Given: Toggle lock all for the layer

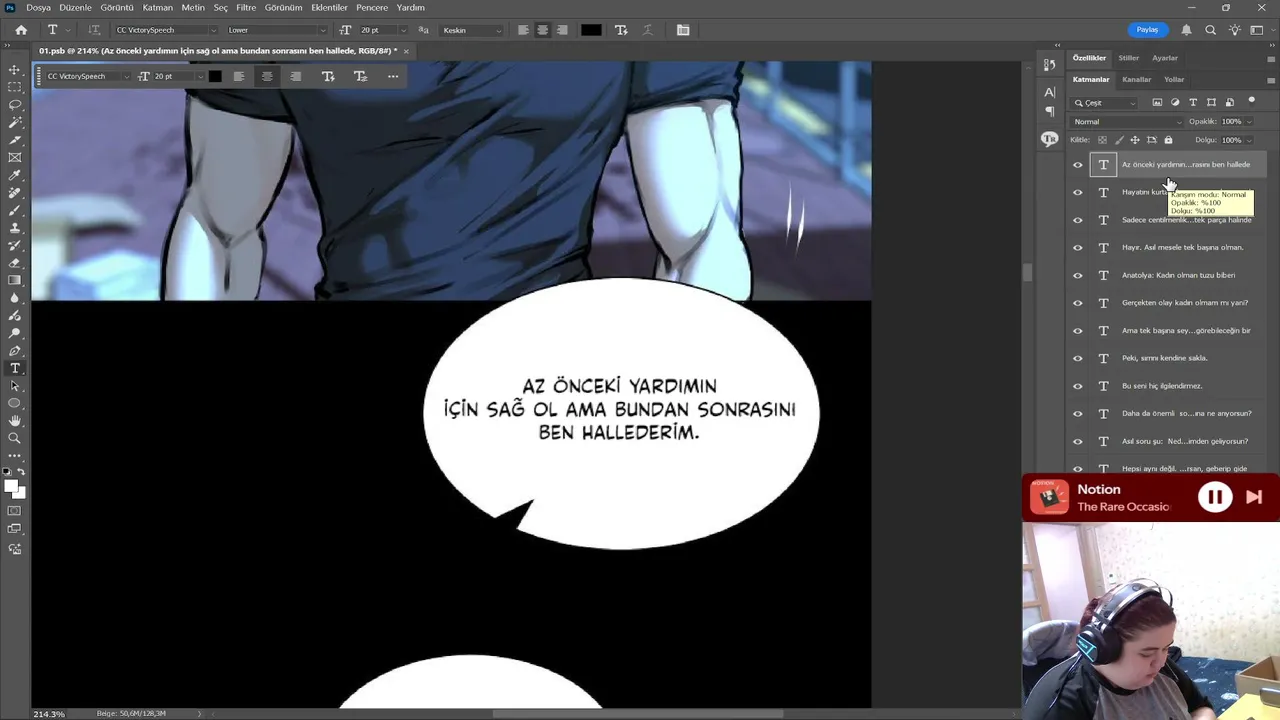Looking at the screenshot, I should 1168,140.
